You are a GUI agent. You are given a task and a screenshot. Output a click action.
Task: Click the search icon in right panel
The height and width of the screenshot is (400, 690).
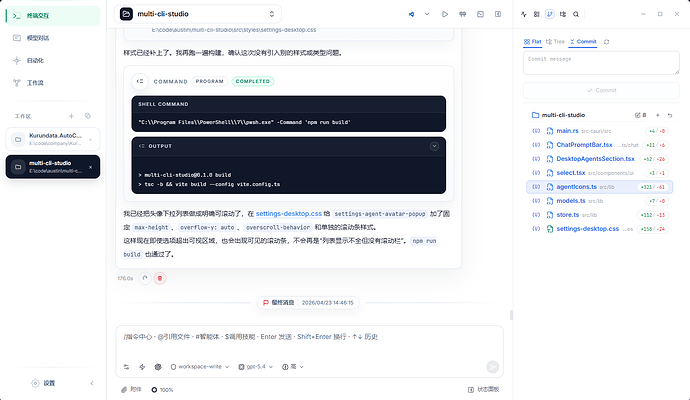[576, 14]
